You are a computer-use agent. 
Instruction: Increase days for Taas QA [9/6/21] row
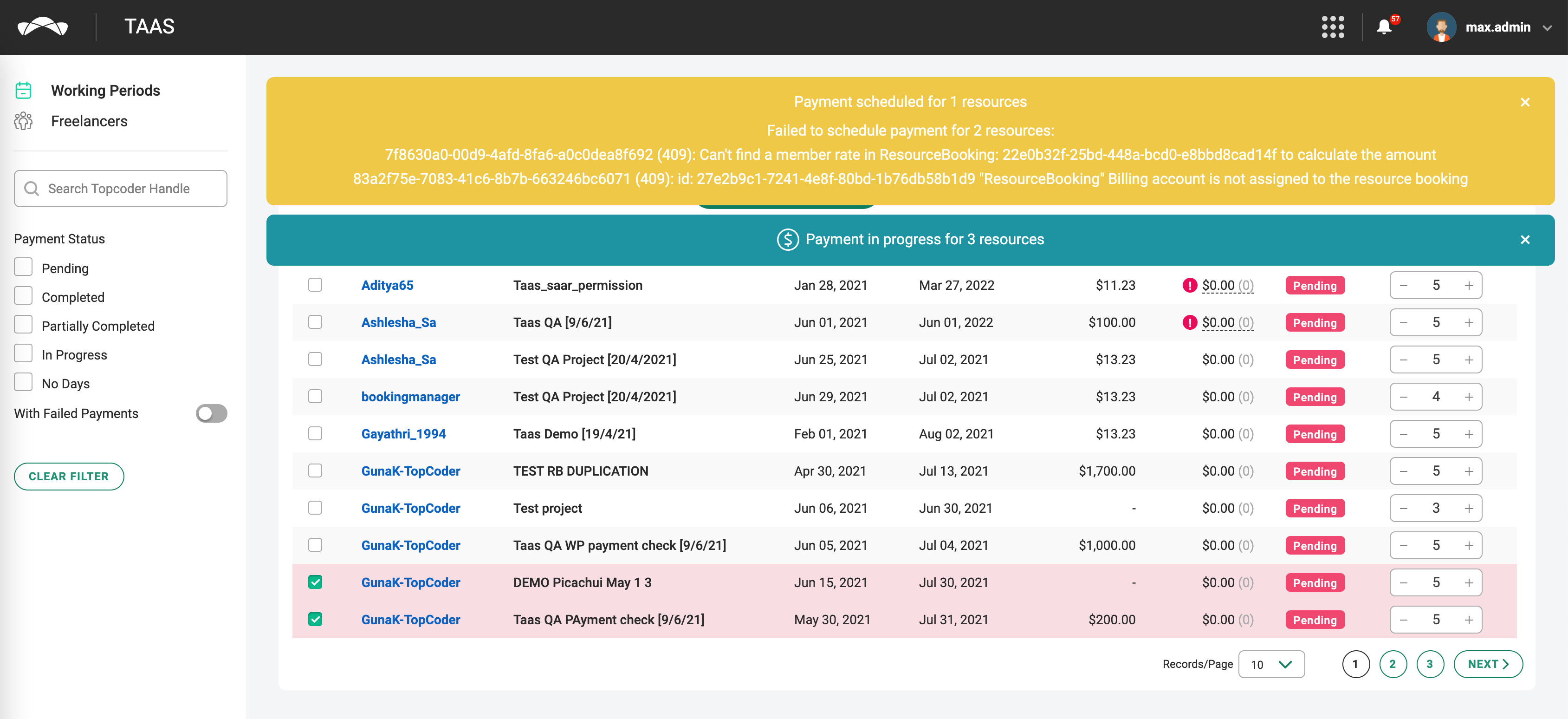point(1468,323)
